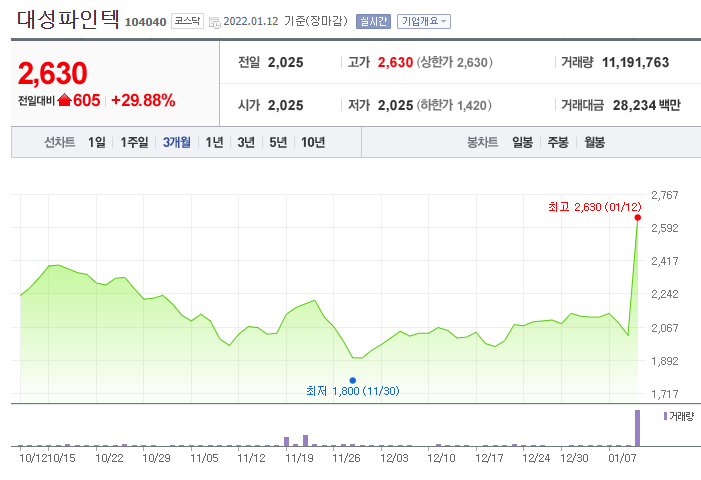Click the 코스닥 market badge
The image size is (701, 480).
click(x=187, y=21)
